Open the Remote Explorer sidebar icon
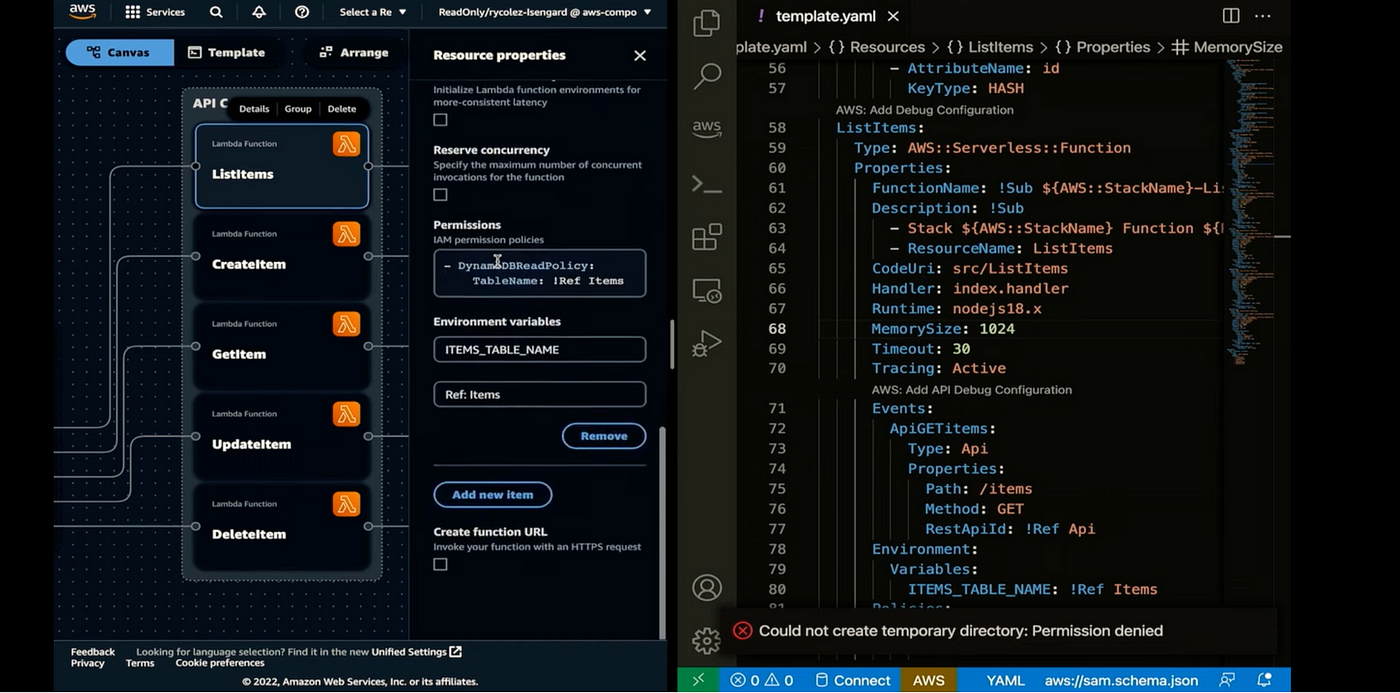Image resolution: width=1400 pixels, height=693 pixels. click(x=707, y=291)
